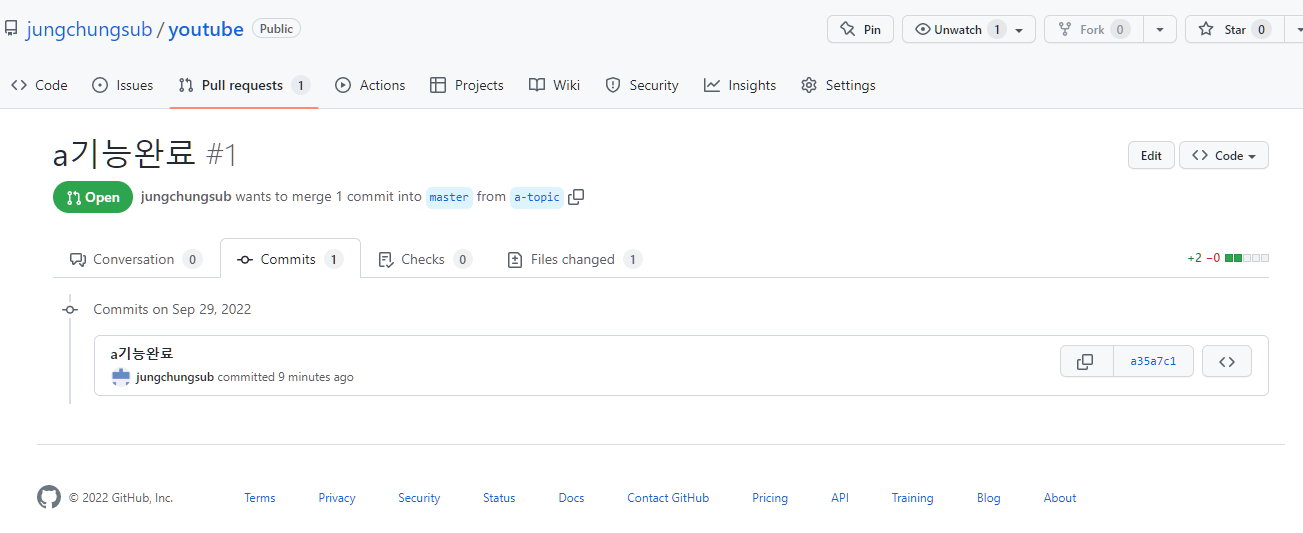Image resolution: width=1303 pixels, height=533 pixels.
Task: Open the About footer link
Action: coord(1060,497)
